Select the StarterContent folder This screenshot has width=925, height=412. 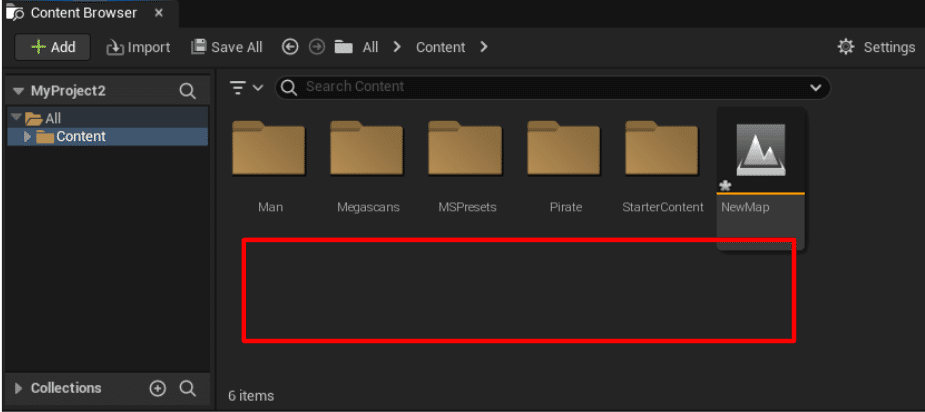pyautogui.click(x=663, y=166)
